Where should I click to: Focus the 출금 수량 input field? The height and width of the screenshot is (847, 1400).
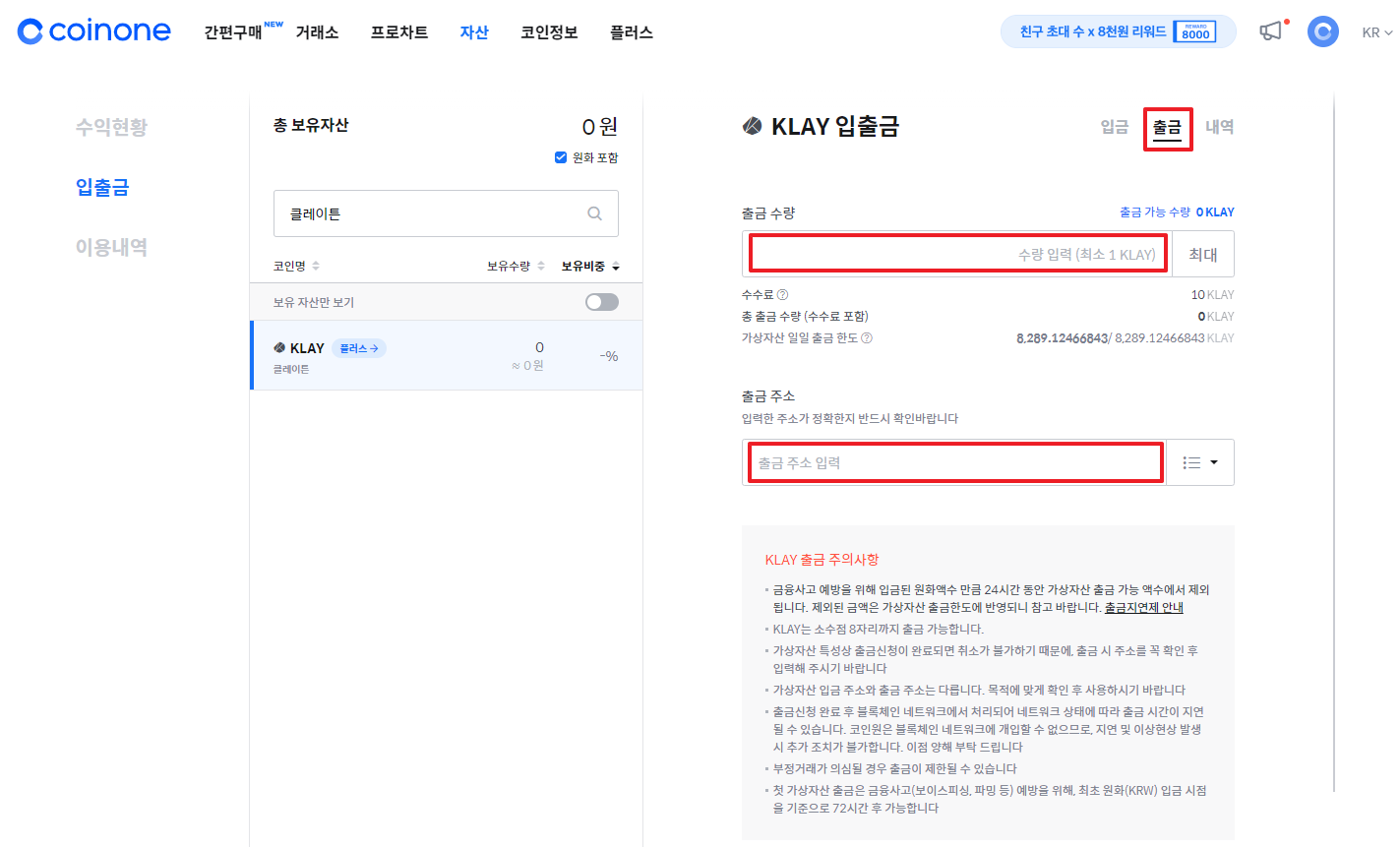[x=957, y=254]
